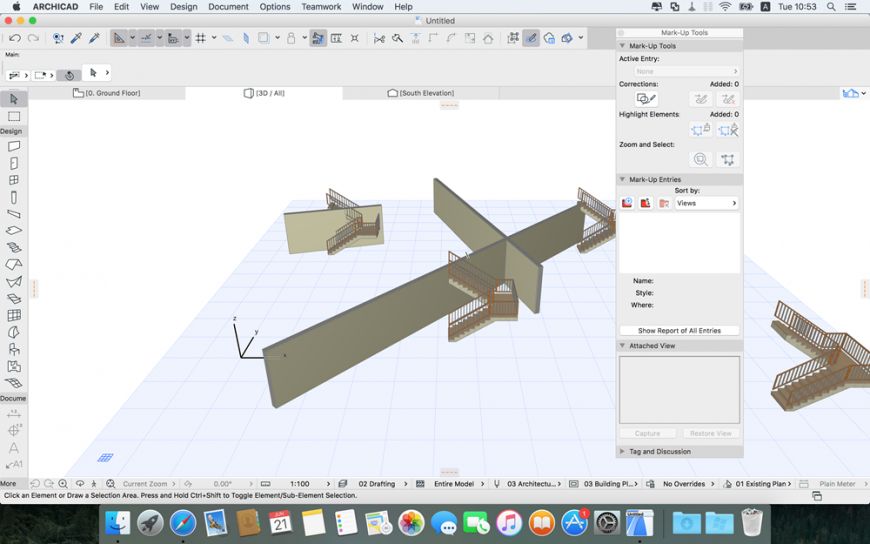Toggle the Ruler icon in toolbar
Screen dimensions: 870x544
[336, 38]
